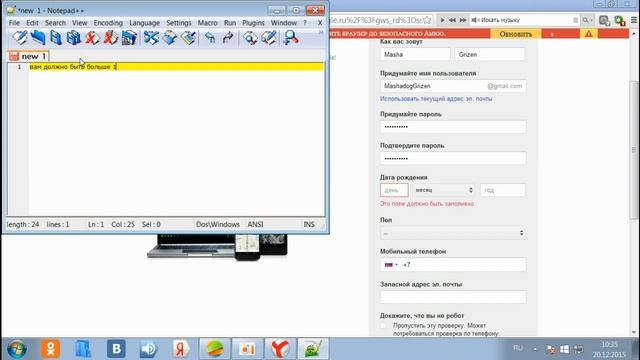Click the Redo arrow icon
640x360 pixels.
228,38
